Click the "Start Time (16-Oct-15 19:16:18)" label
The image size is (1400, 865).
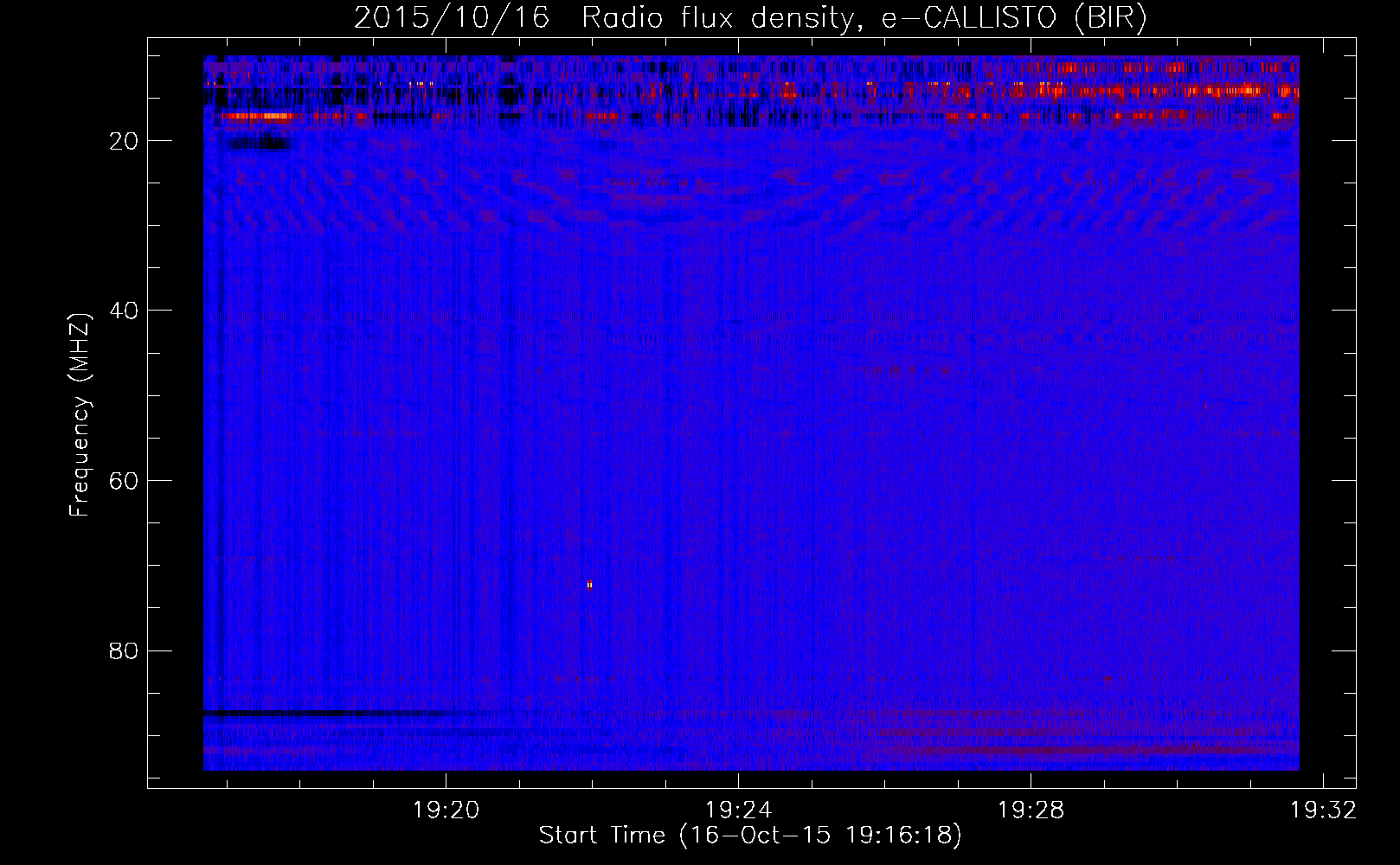point(750,836)
